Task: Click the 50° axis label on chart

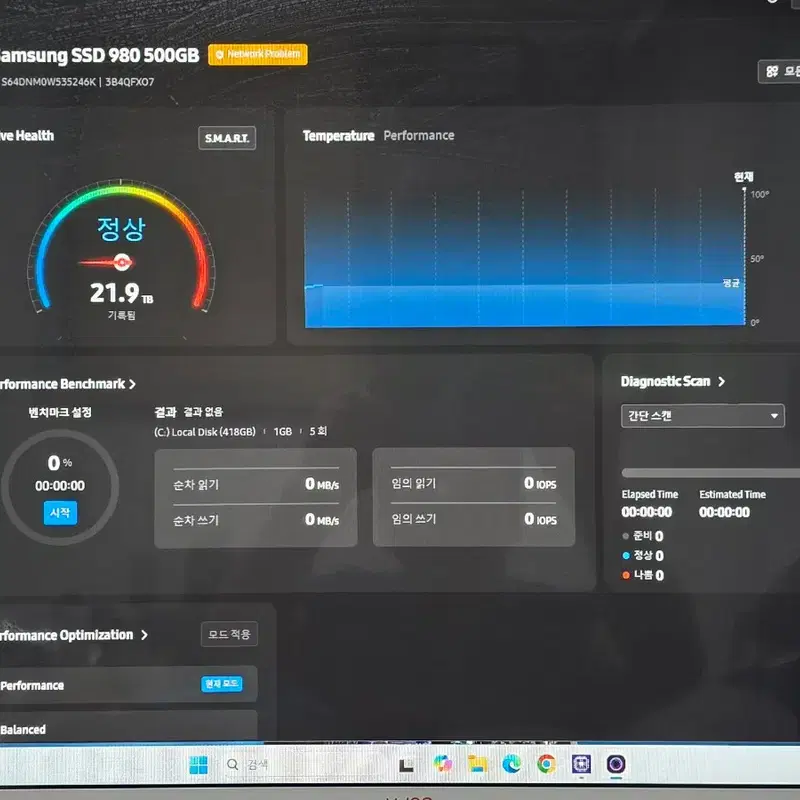Action: tap(757, 259)
